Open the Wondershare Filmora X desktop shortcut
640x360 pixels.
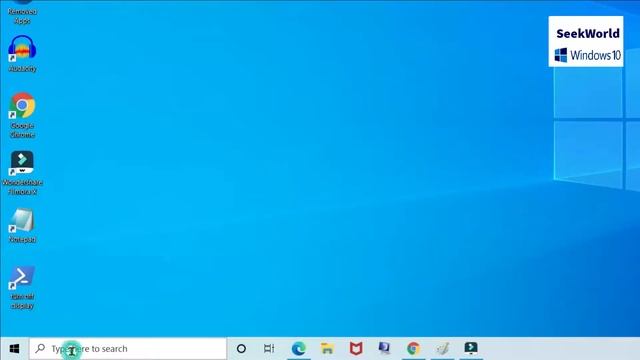coord(22,172)
